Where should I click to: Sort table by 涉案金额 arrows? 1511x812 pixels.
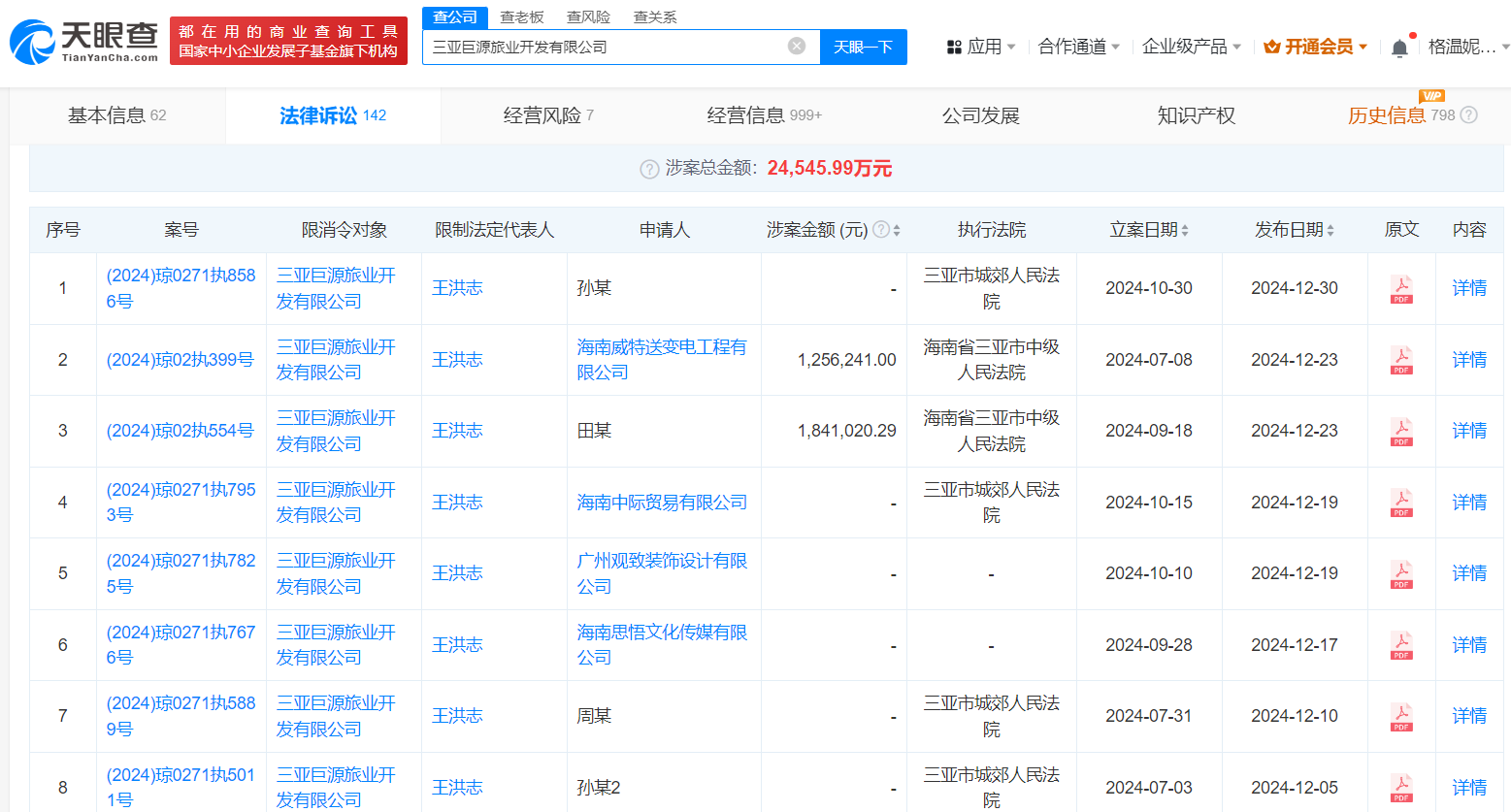897,230
